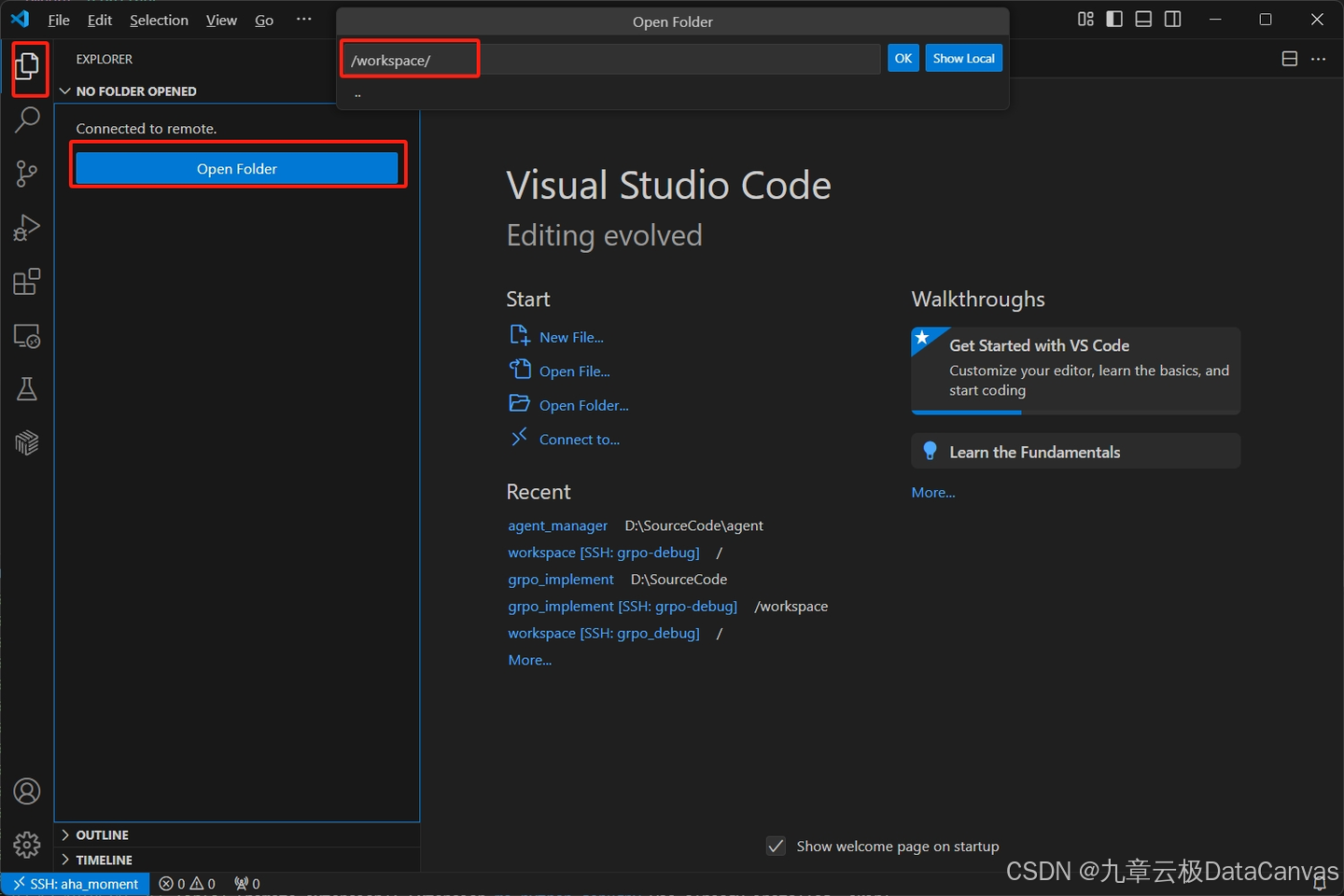
Task: Open Get Started with VS Code walkthrough
Action: click(x=1076, y=371)
